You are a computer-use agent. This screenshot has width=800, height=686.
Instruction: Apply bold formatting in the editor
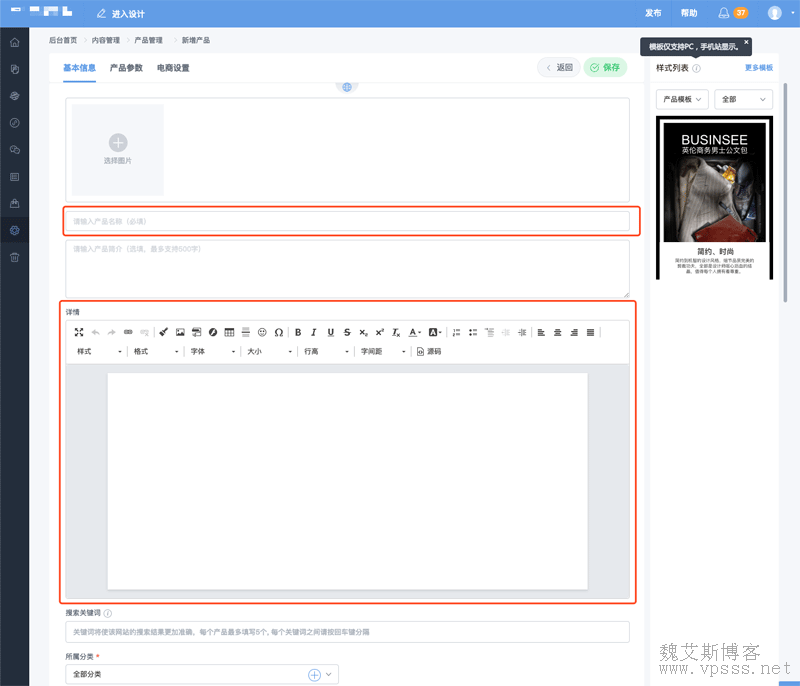pyautogui.click(x=298, y=332)
